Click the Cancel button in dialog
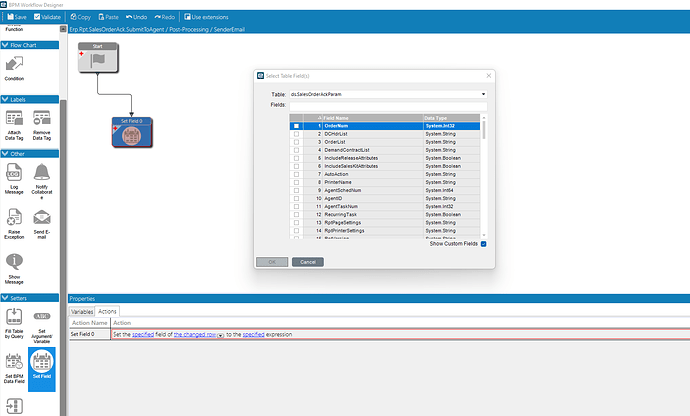 pyautogui.click(x=308, y=262)
